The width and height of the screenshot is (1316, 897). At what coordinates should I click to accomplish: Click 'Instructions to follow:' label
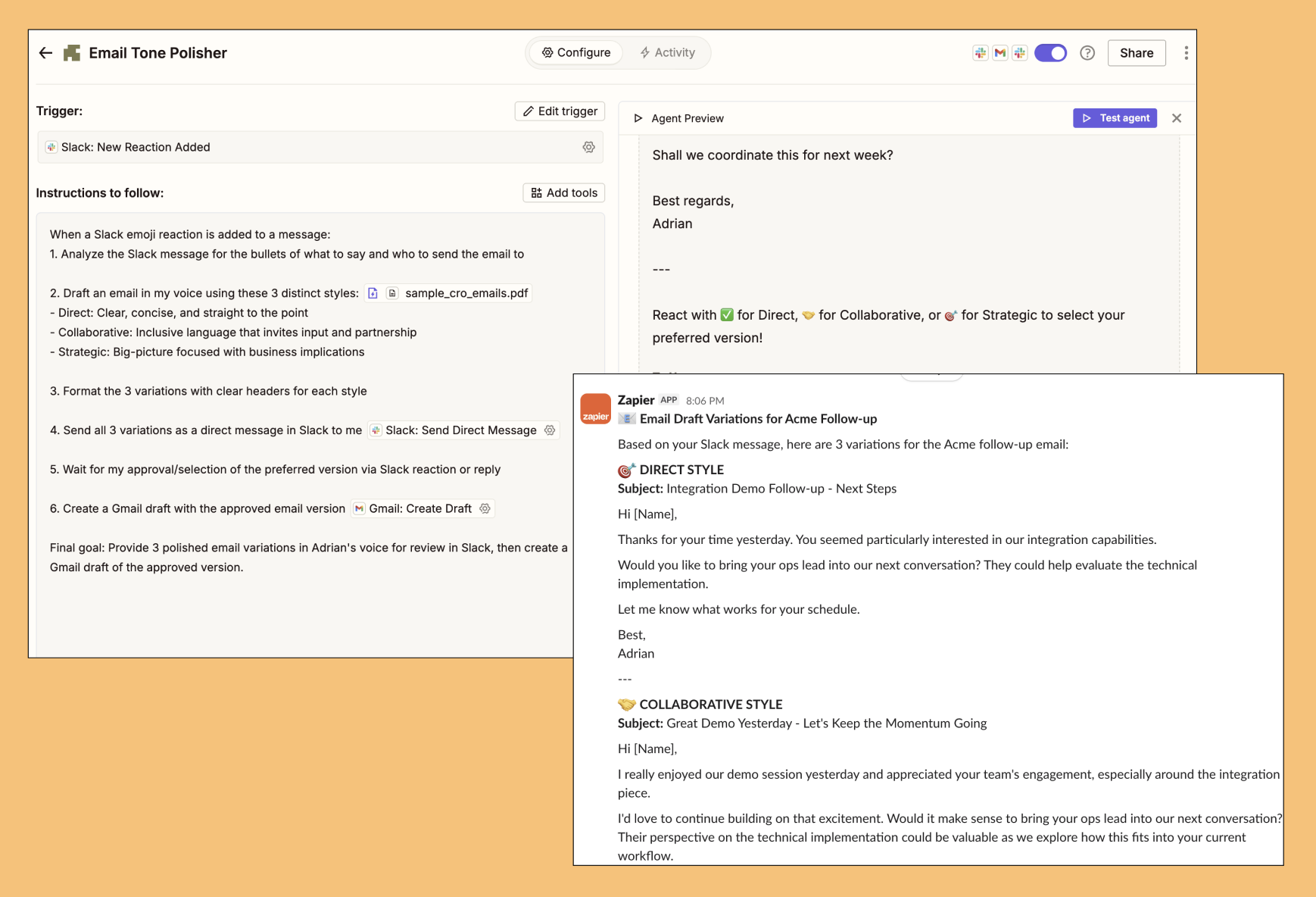point(100,193)
